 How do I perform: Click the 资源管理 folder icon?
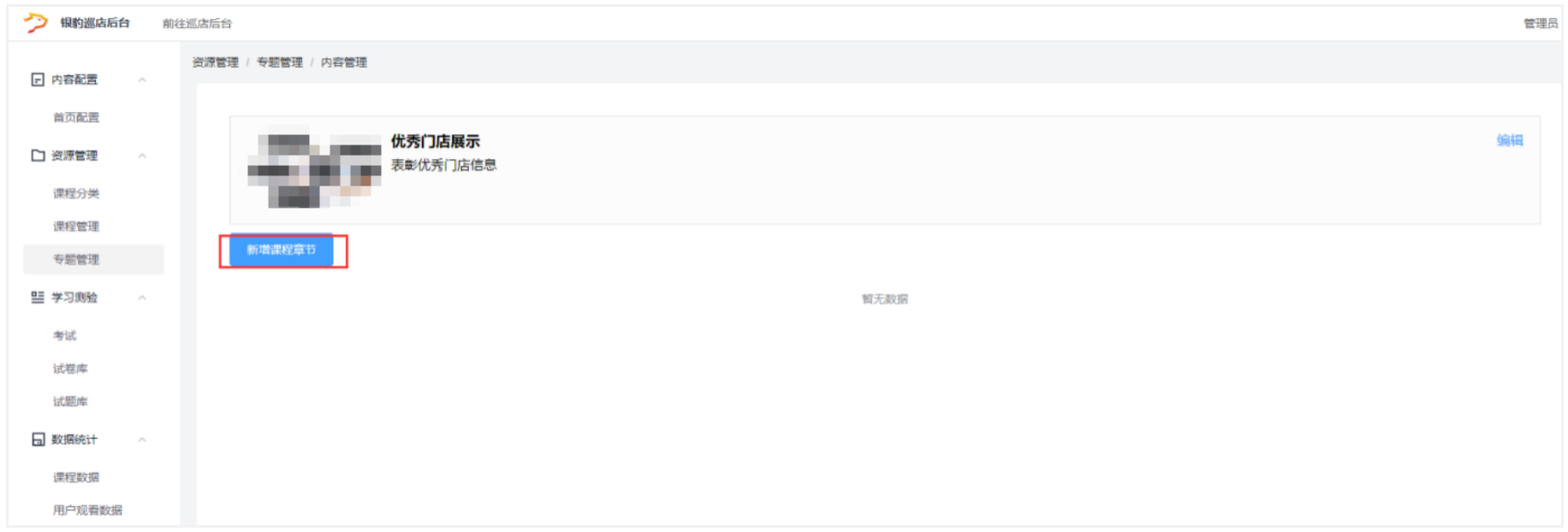[38, 156]
